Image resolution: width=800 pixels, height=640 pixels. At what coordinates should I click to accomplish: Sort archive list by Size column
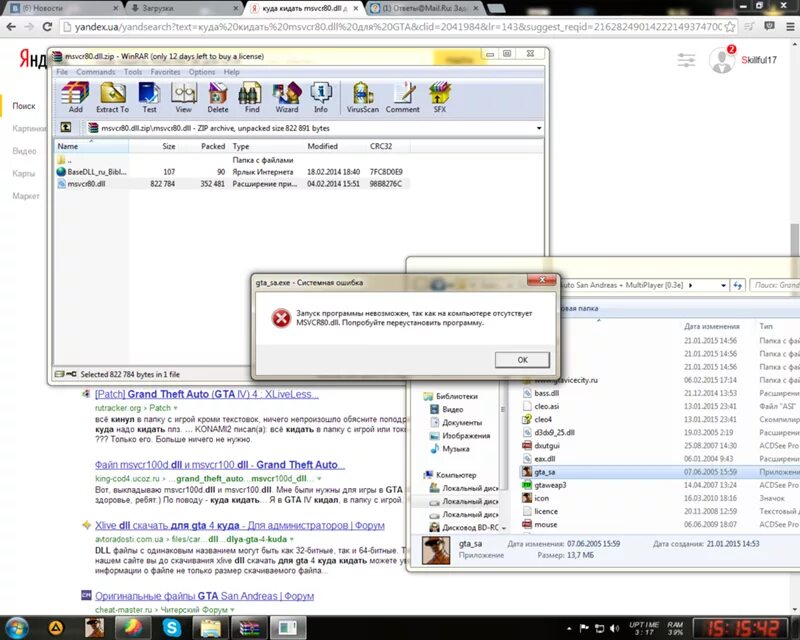coord(153,146)
